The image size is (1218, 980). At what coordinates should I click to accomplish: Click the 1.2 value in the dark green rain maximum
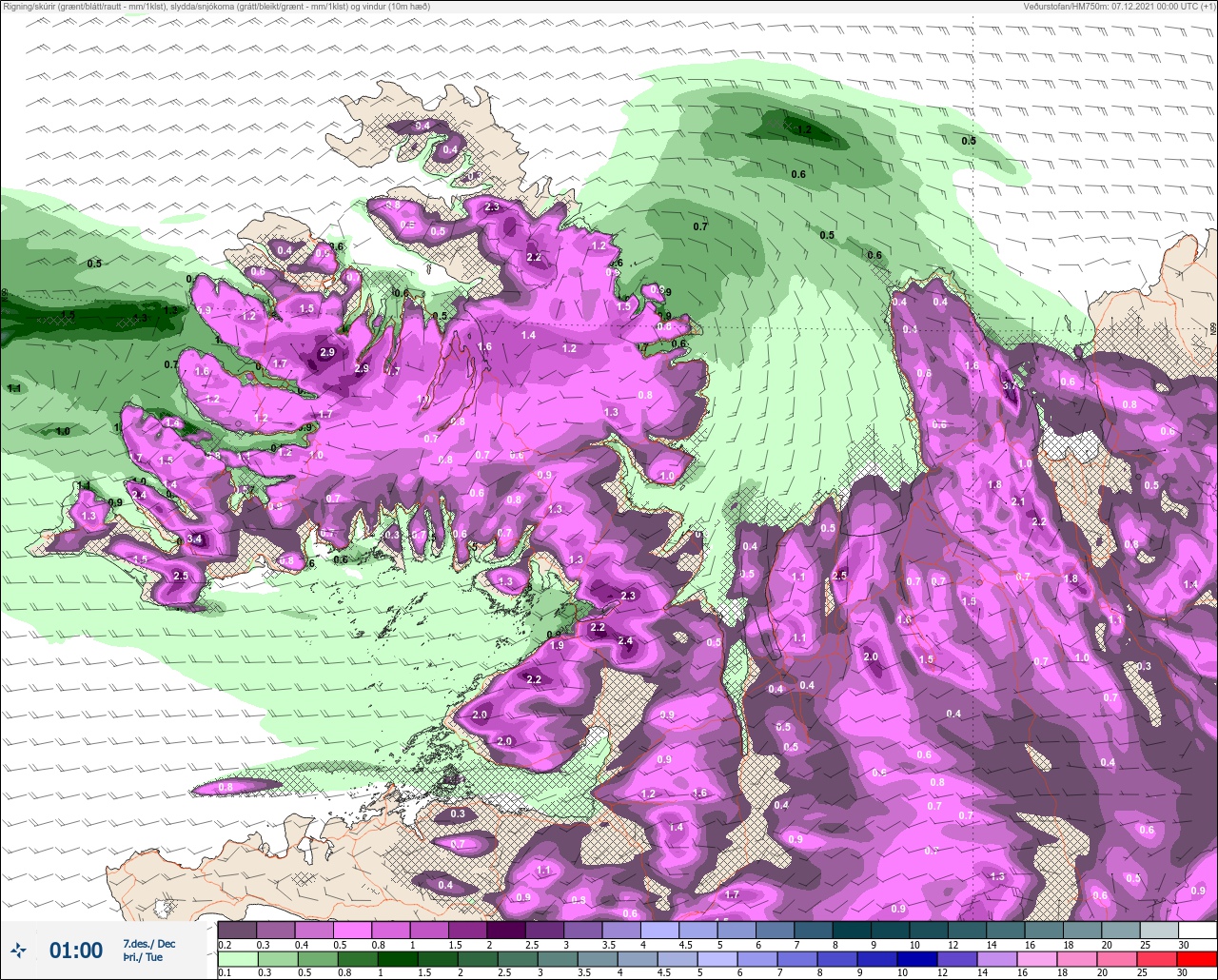[803, 129]
